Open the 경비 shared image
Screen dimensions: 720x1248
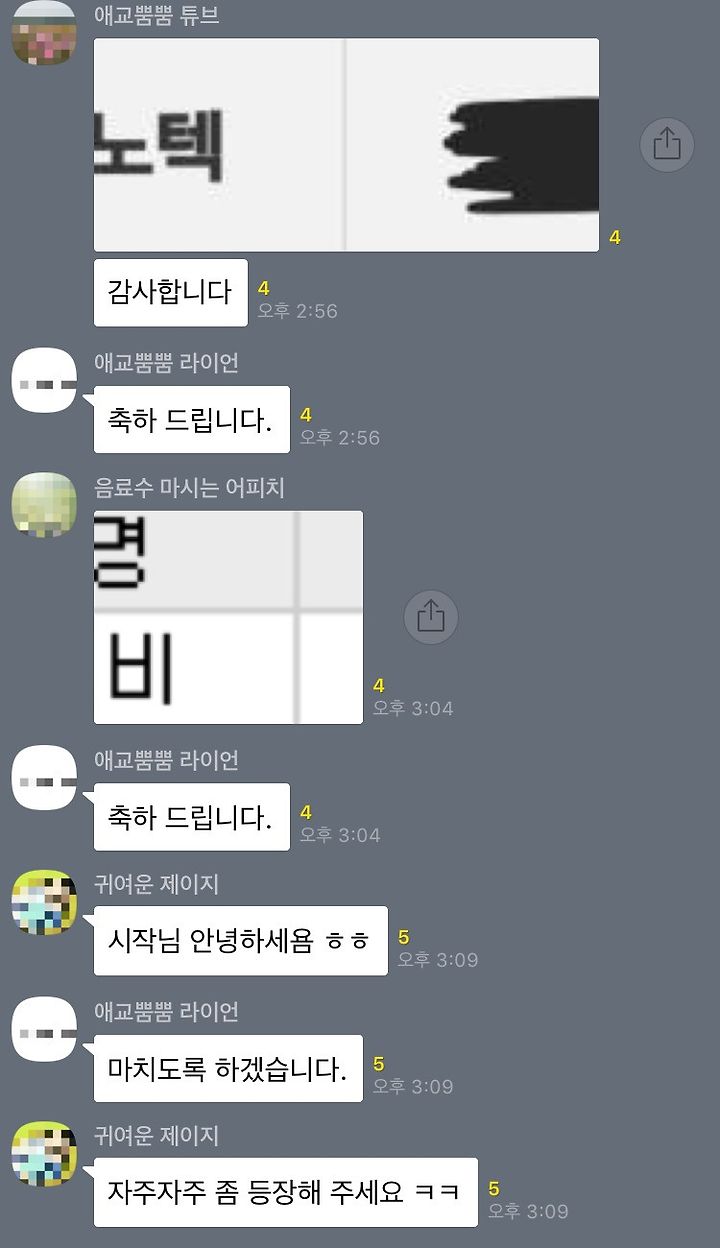228,617
